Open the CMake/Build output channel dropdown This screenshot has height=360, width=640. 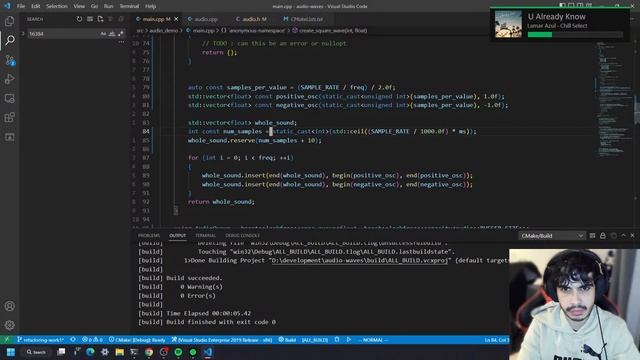551,236
